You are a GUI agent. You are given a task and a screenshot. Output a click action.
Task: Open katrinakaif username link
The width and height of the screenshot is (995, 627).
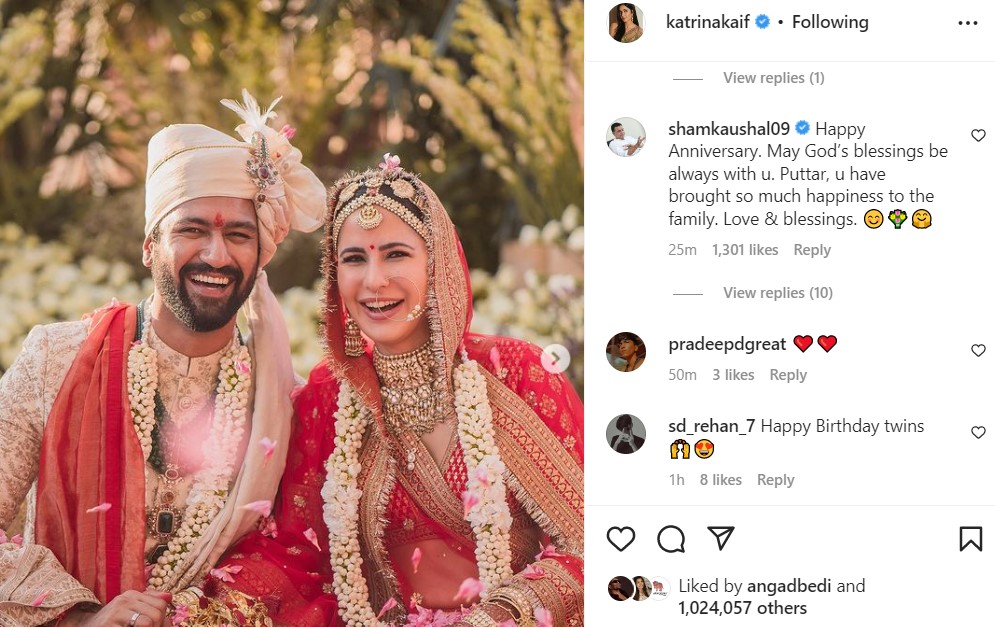coord(708,22)
